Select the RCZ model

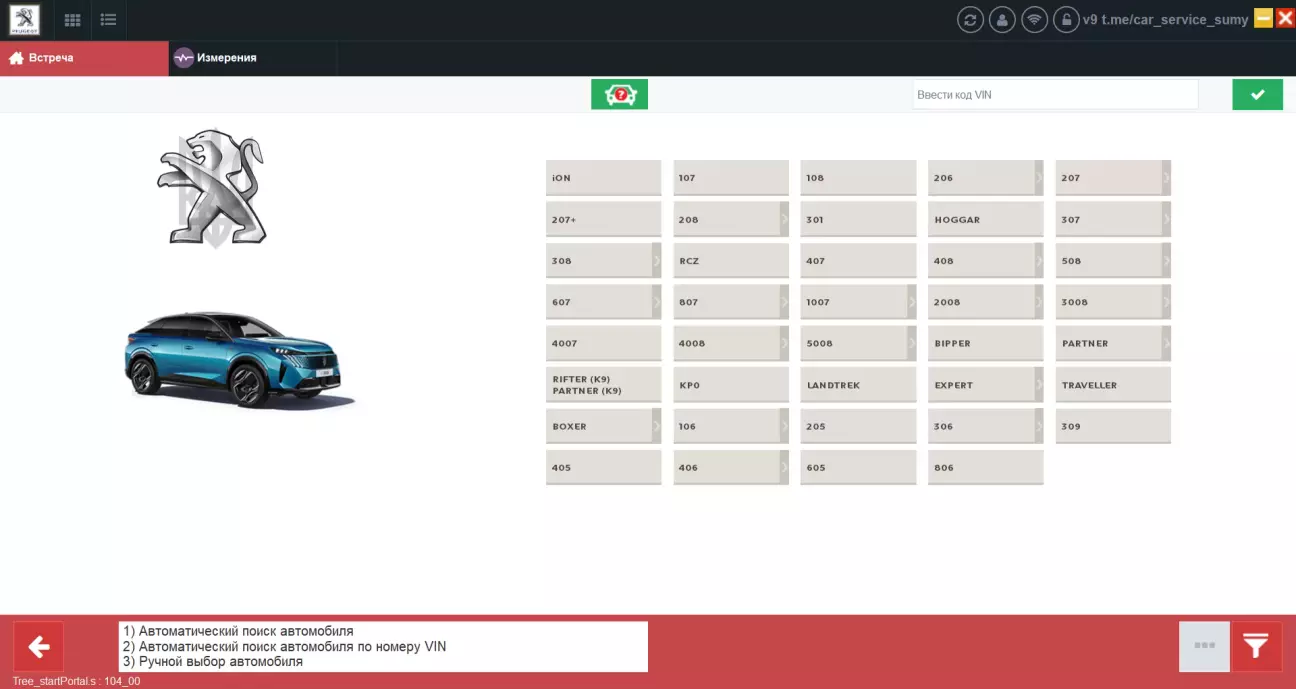coord(731,261)
